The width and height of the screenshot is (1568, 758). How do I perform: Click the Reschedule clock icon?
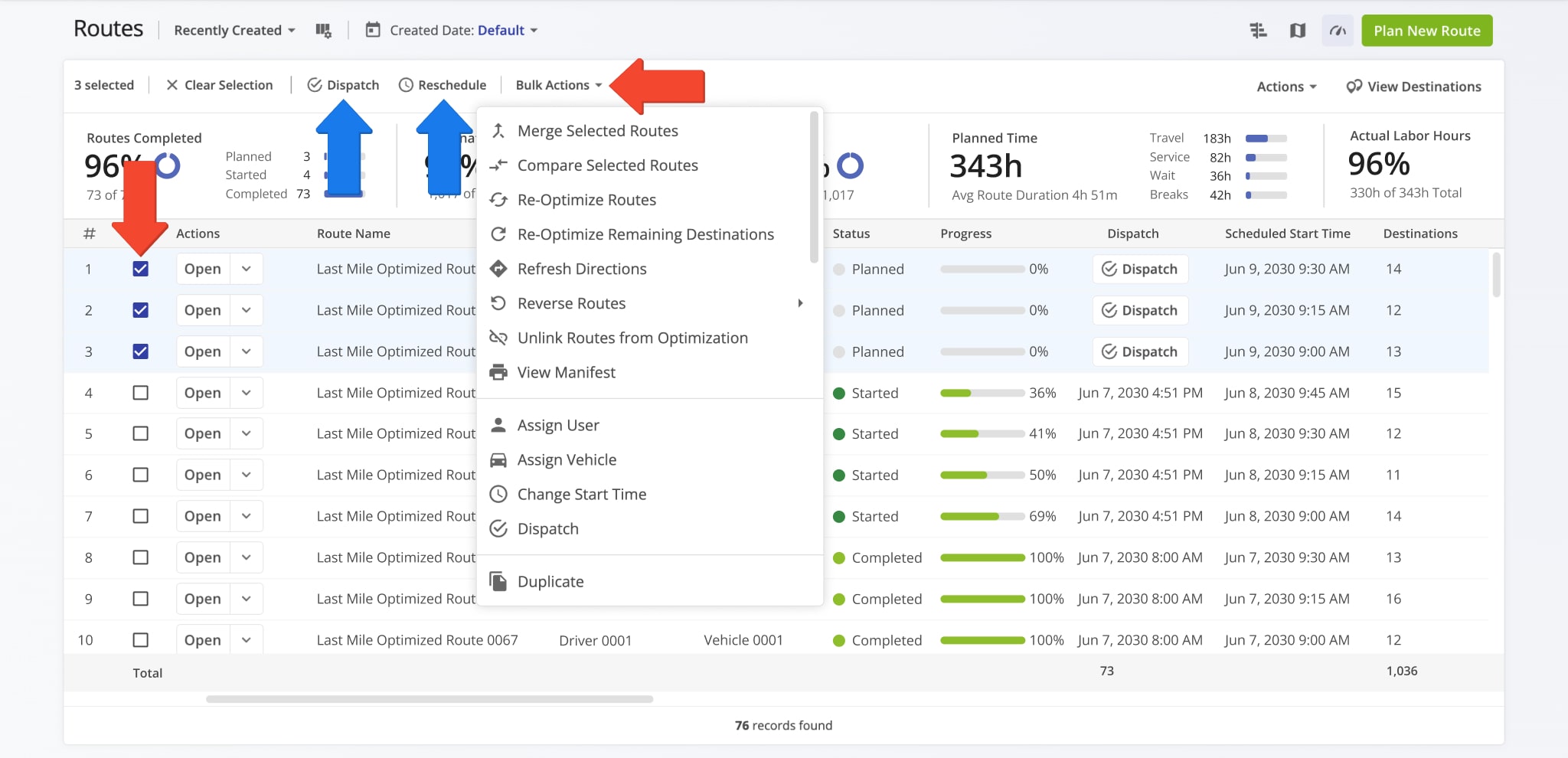[x=406, y=85]
